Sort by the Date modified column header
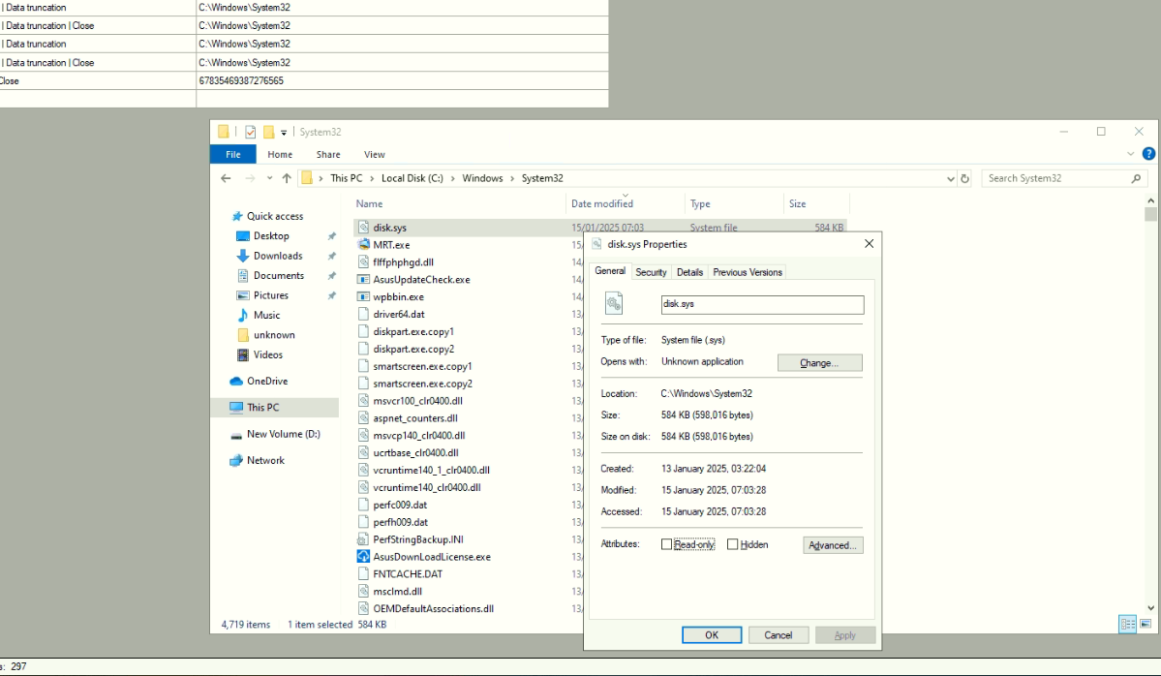The width and height of the screenshot is (1161, 676). [x=602, y=204]
